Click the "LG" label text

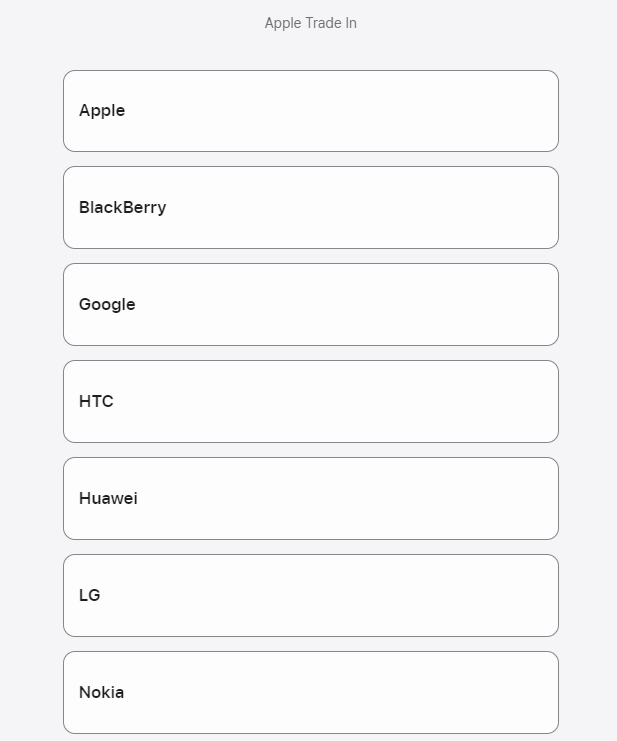[x=90, y=596]
